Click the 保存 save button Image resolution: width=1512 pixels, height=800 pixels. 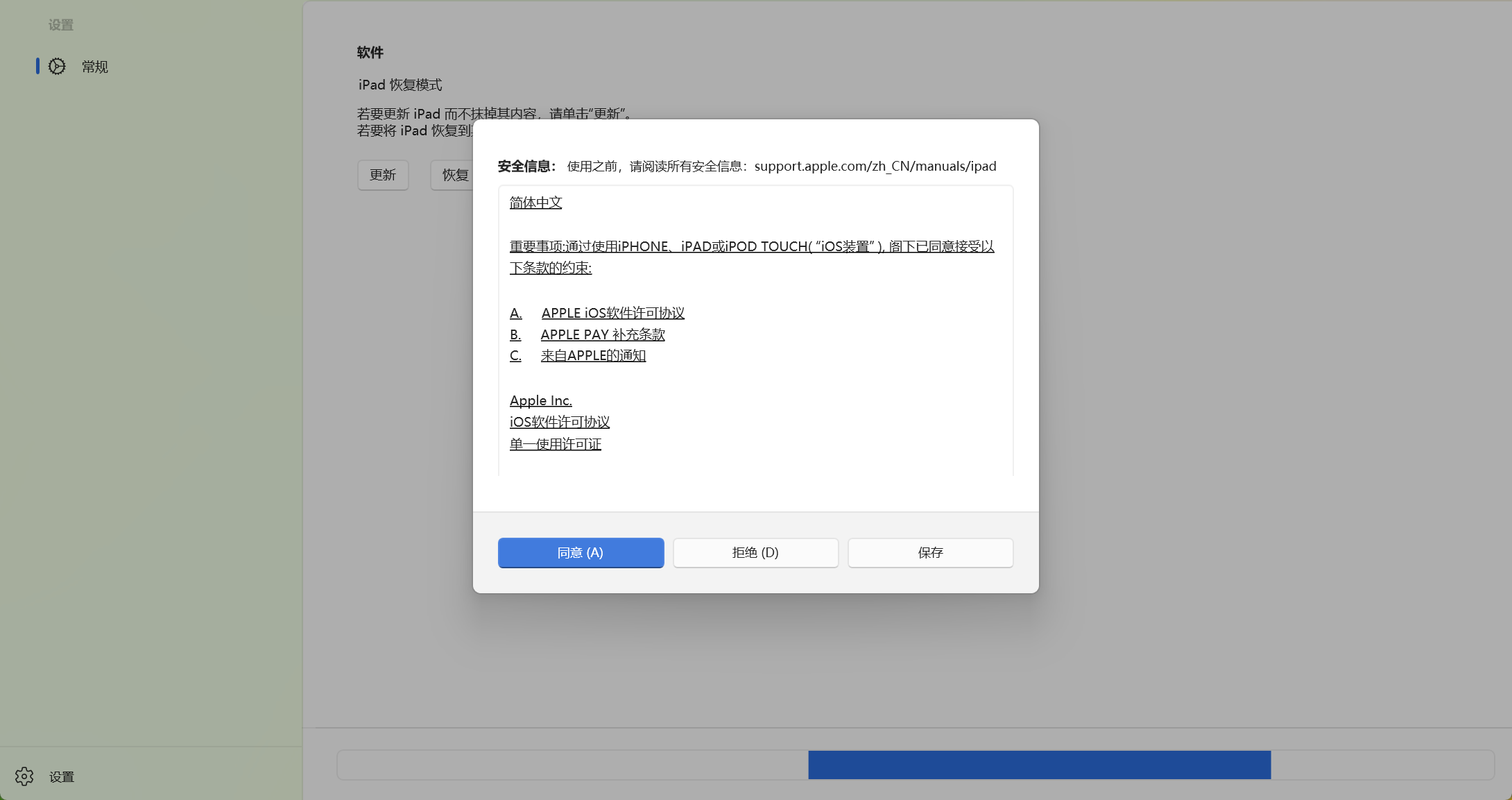[x=930, y=553]
